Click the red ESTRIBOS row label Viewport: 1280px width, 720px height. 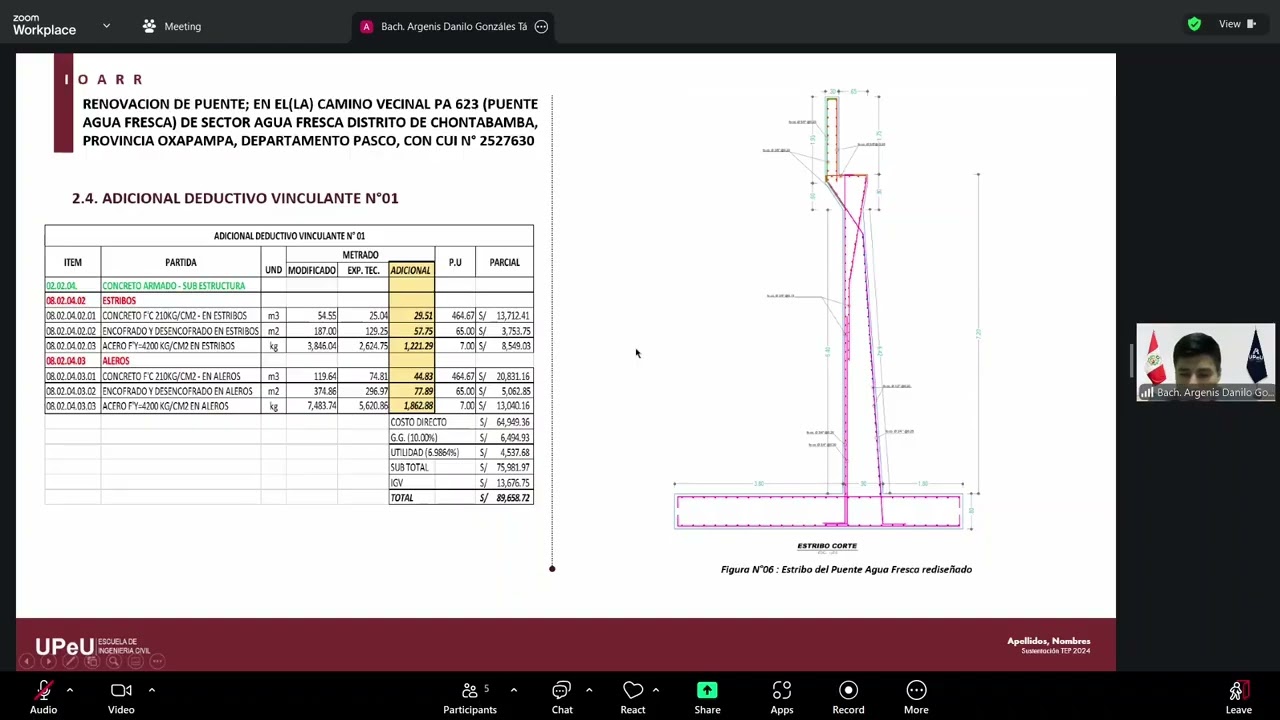point(119,300)
